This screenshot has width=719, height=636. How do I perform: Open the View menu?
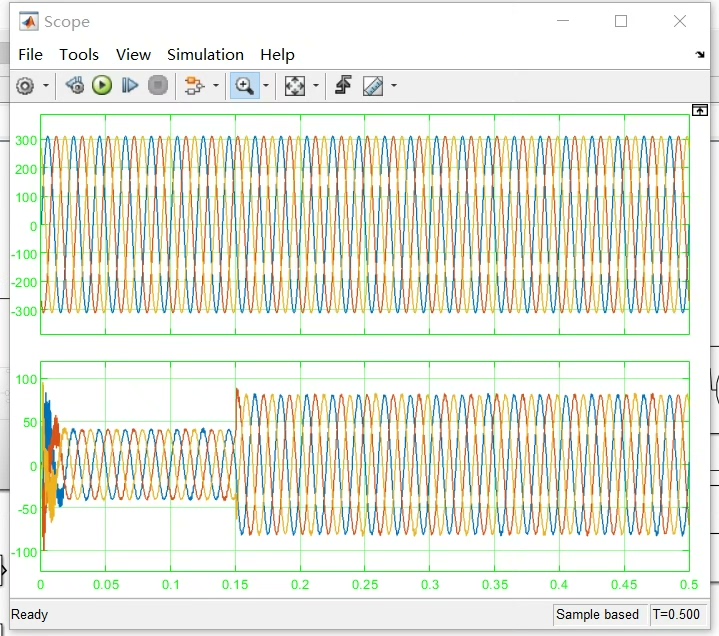(x=133, y=55)
